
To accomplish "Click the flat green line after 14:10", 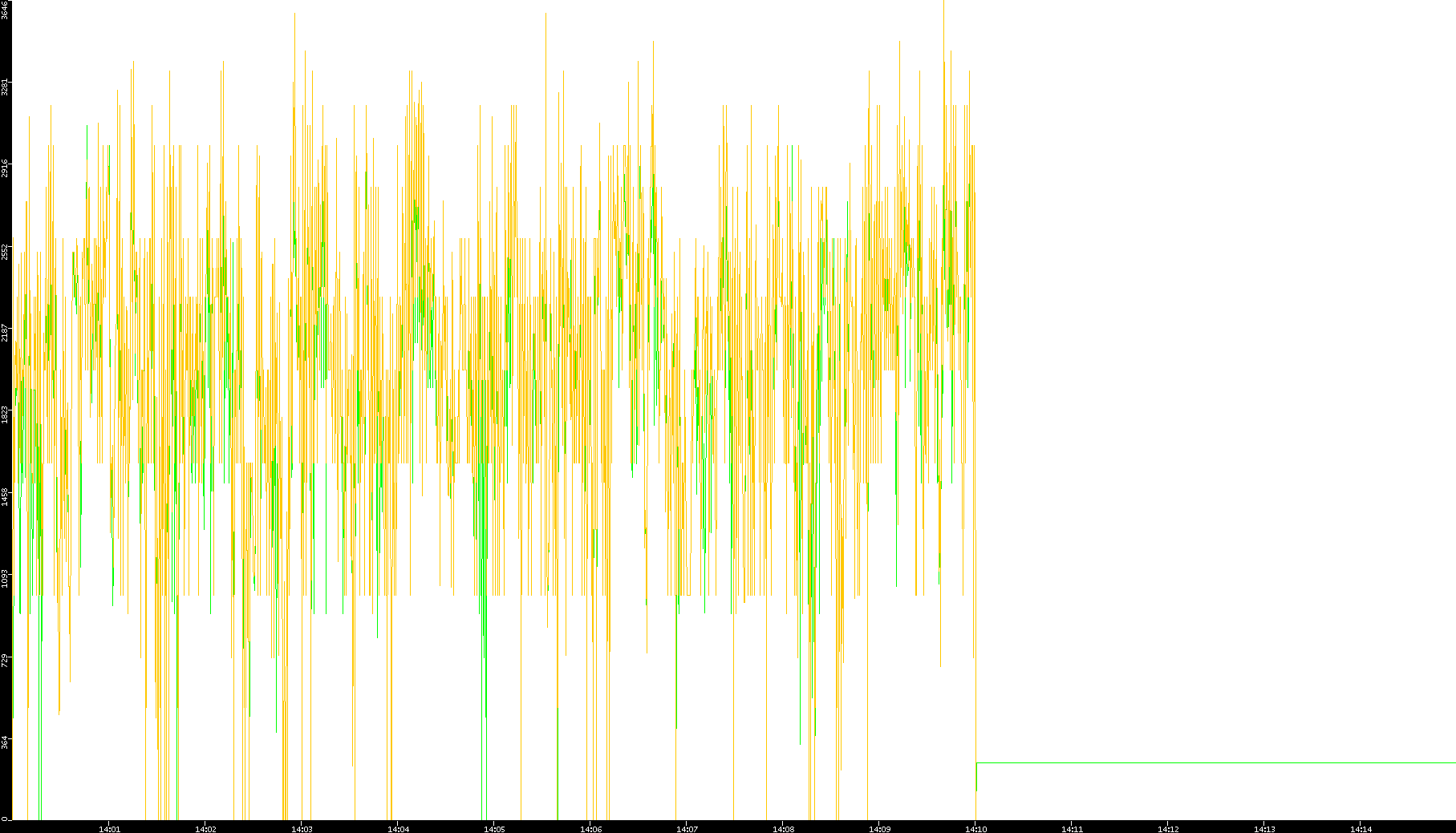I will coord(1203,762).
